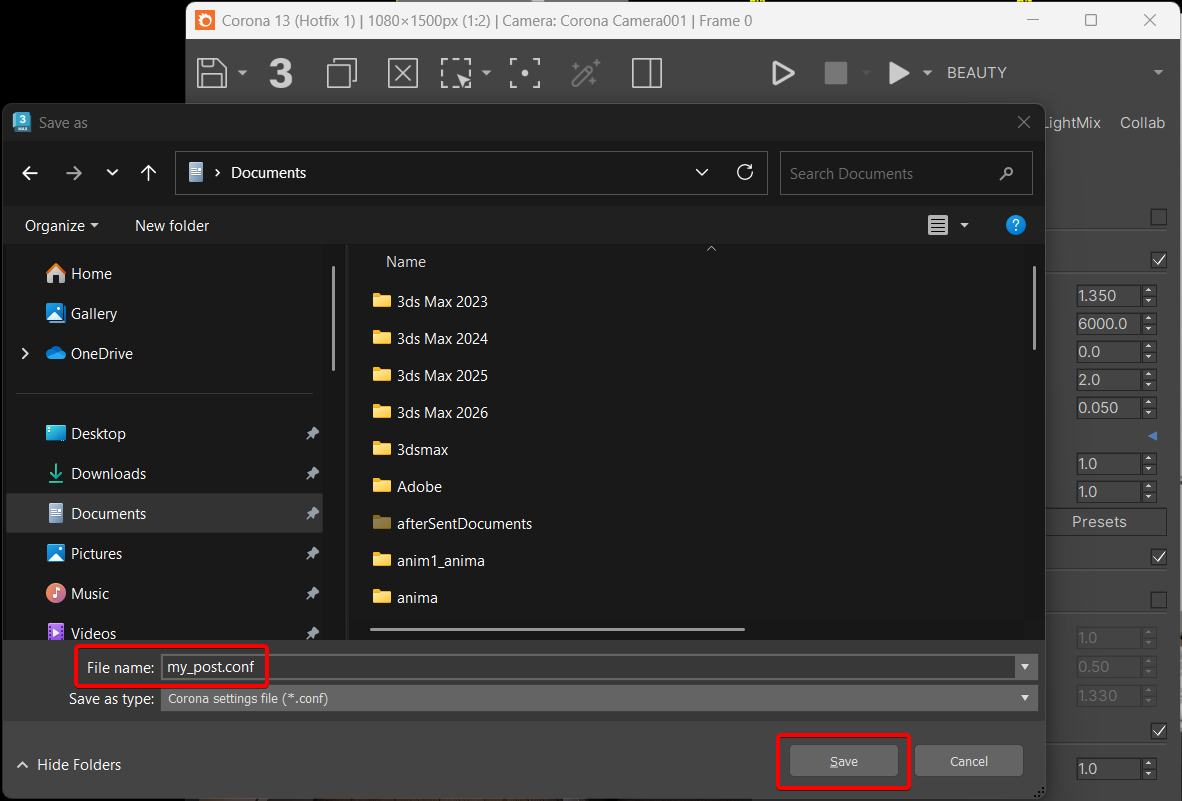Click the magic wand denoise icon
Image resolution: width=1182 pixels, height=801 pixels.
coord(585,73)
